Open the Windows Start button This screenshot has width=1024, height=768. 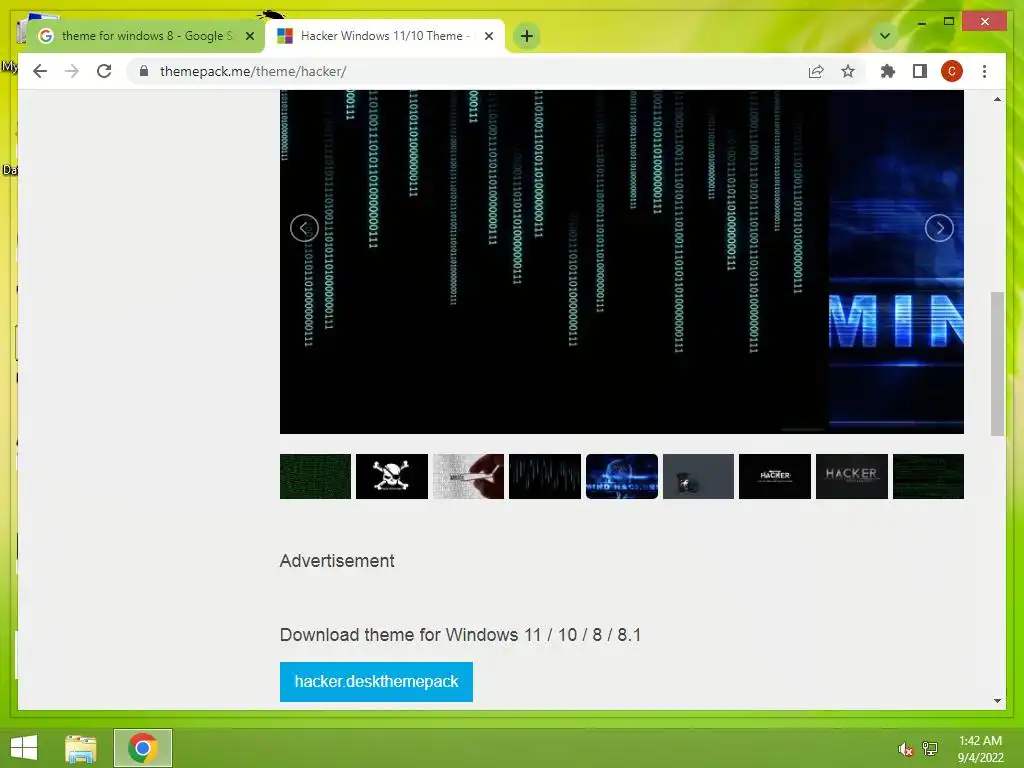[x=24, y=748]
